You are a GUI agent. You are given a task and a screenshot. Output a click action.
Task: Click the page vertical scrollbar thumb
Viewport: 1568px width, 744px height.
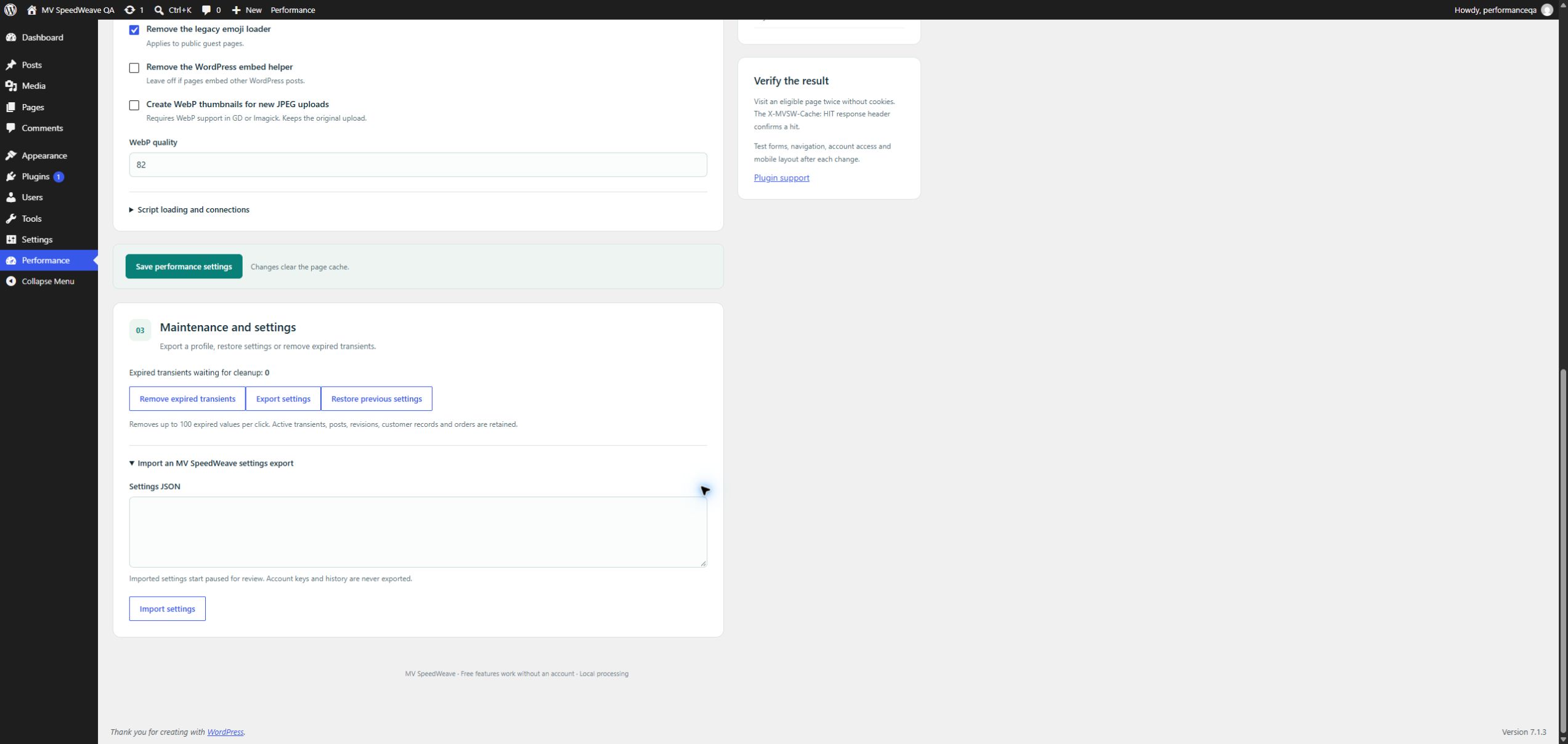point(1562,551)
